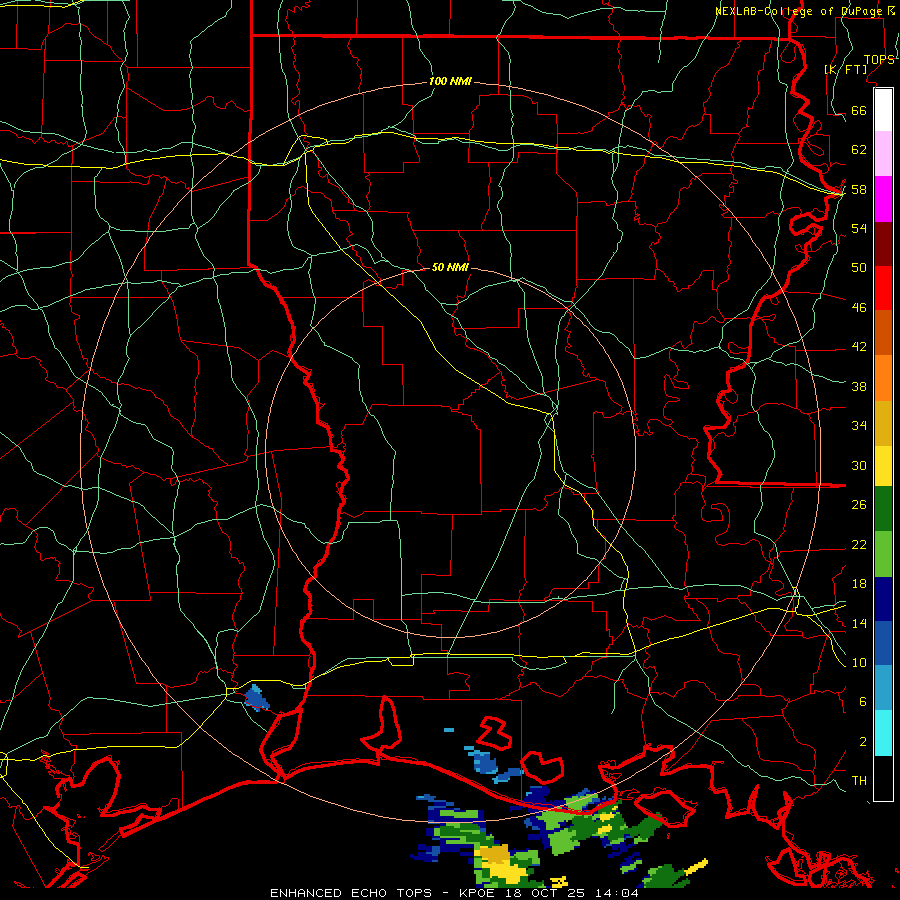Click the "42" legend value

859,347
